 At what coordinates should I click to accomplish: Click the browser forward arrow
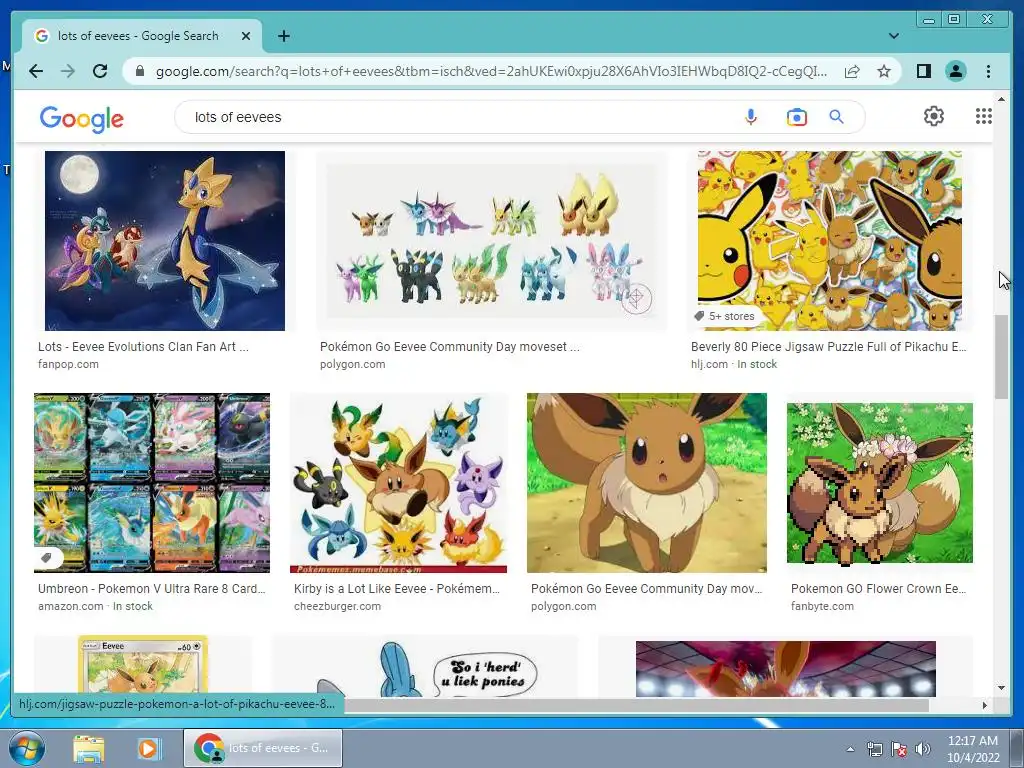pyautogui.click(x=68, y=71)
